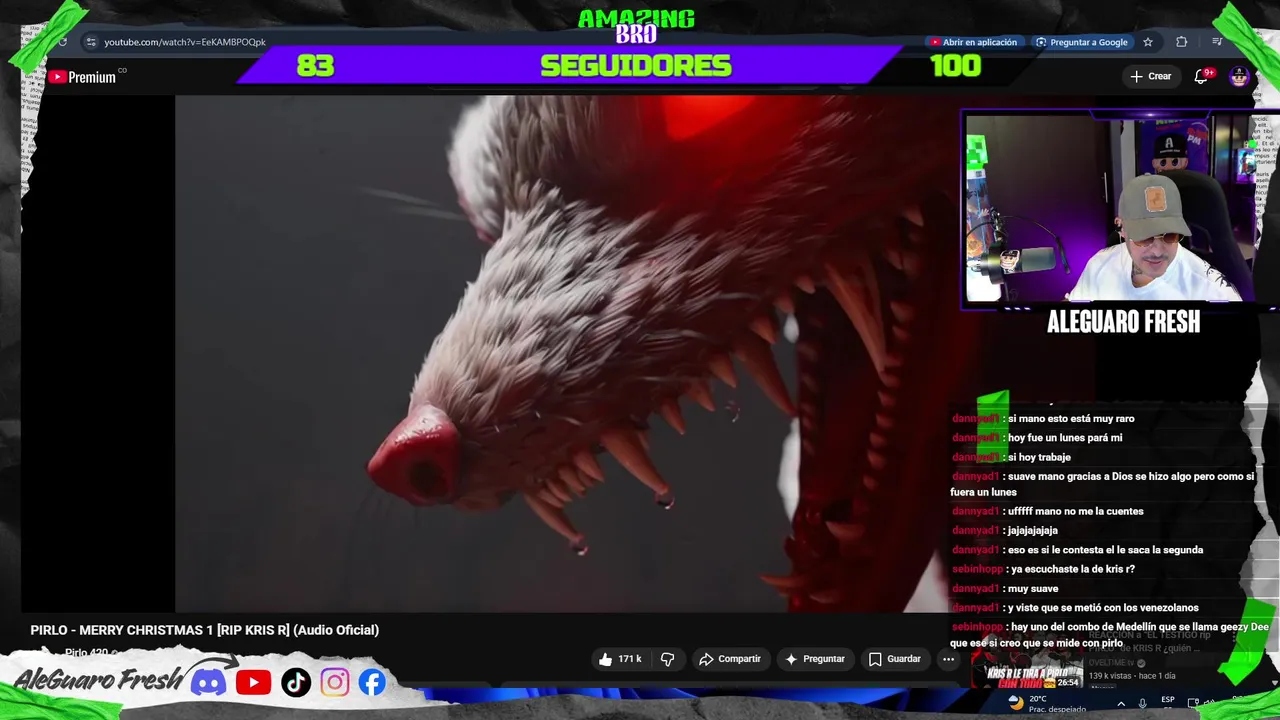Expand the system tray hidden icons chevron
1280x720 pixels.
coord(1121,703)
